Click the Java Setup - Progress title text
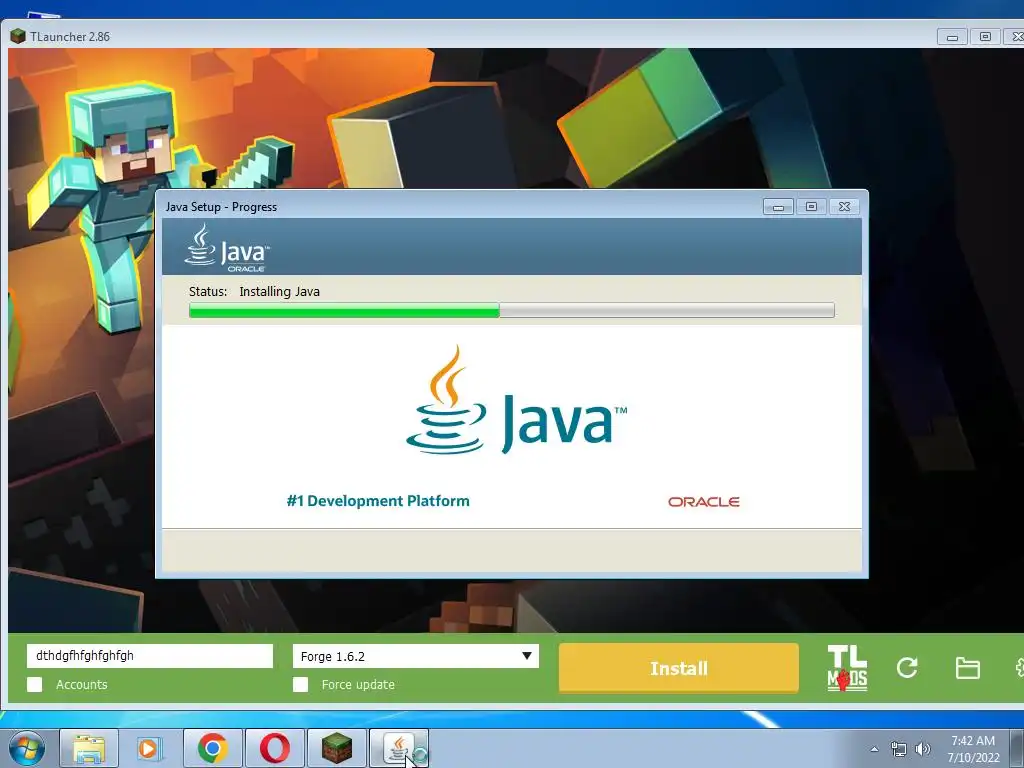Screen dimensions: 1024x768 point(221,207)
